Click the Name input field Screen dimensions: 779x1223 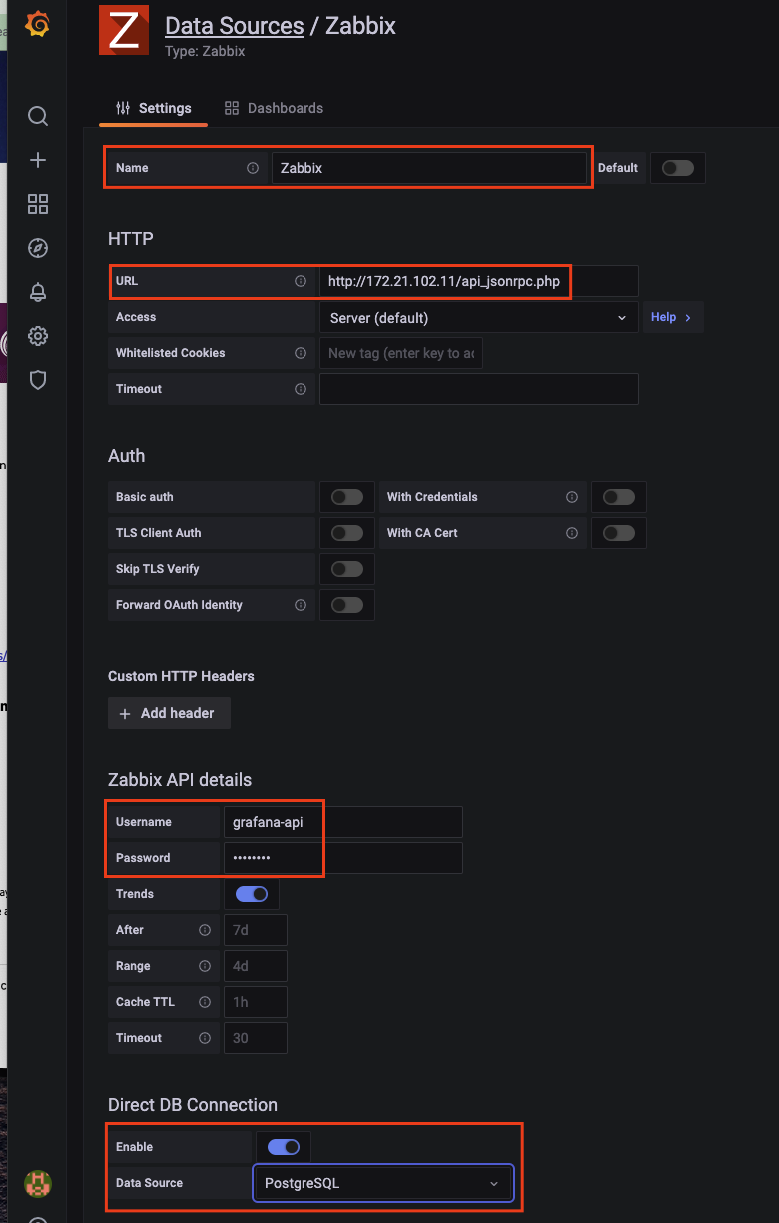(430, 168)
